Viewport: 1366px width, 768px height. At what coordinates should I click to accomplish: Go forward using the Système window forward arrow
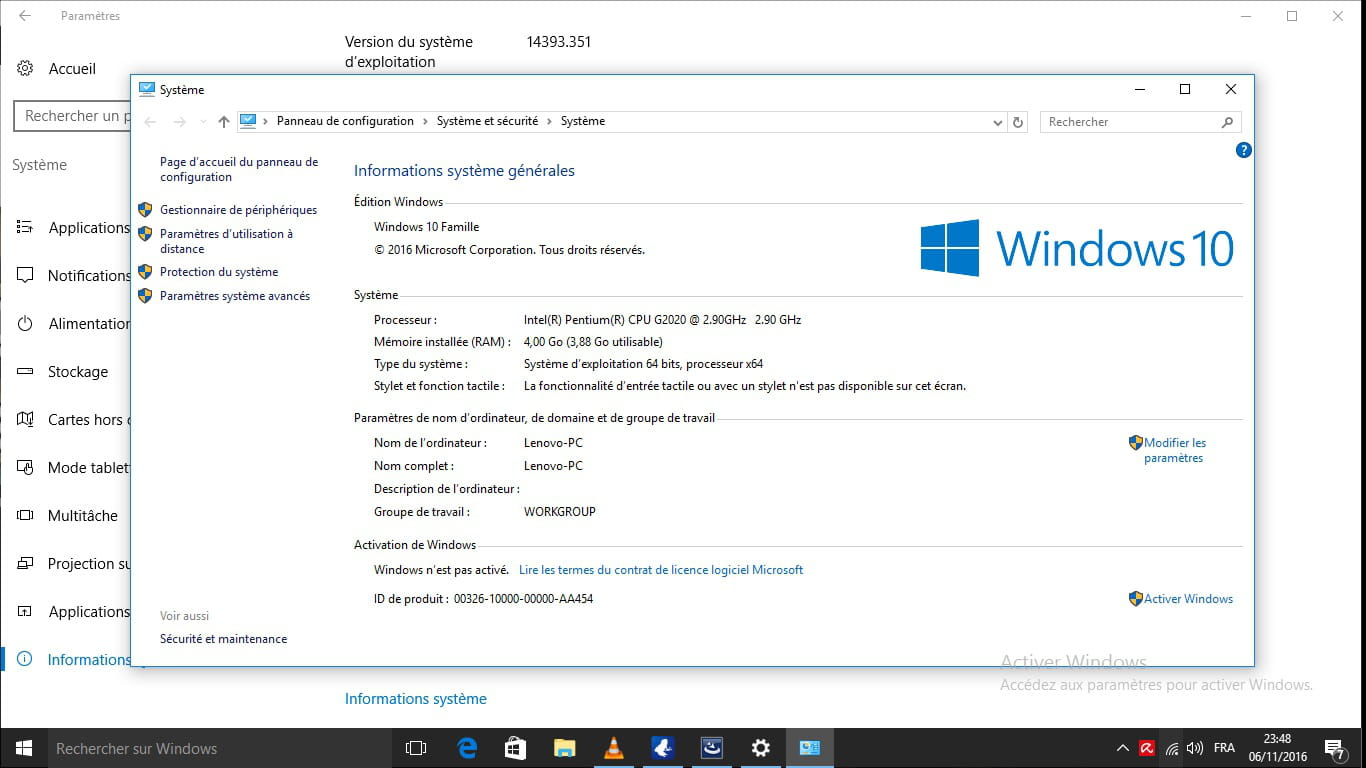pyautogui.click(x=180, y=122)
